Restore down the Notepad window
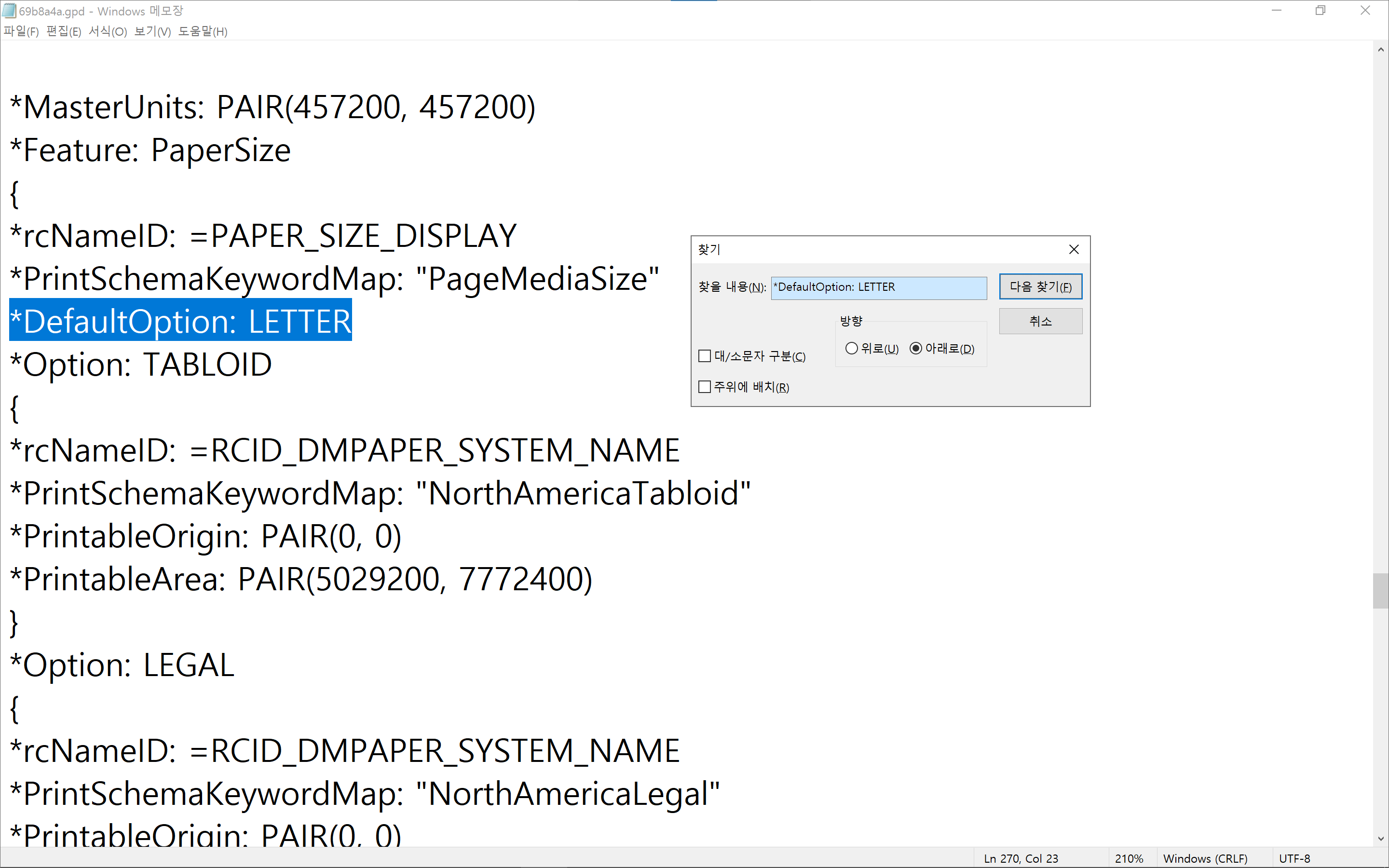1389x868 pixels. [x=1321, y=10]
